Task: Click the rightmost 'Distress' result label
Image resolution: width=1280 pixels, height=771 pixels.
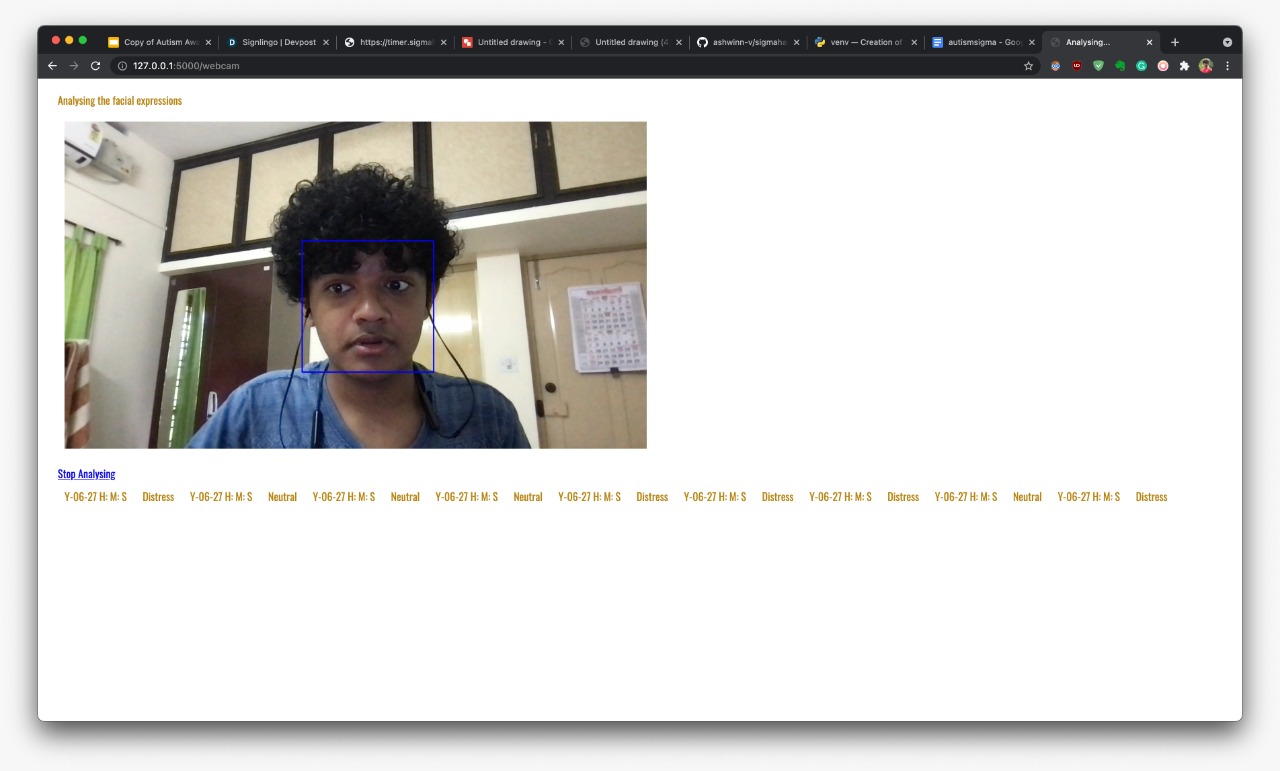Action: point(1151,497)
